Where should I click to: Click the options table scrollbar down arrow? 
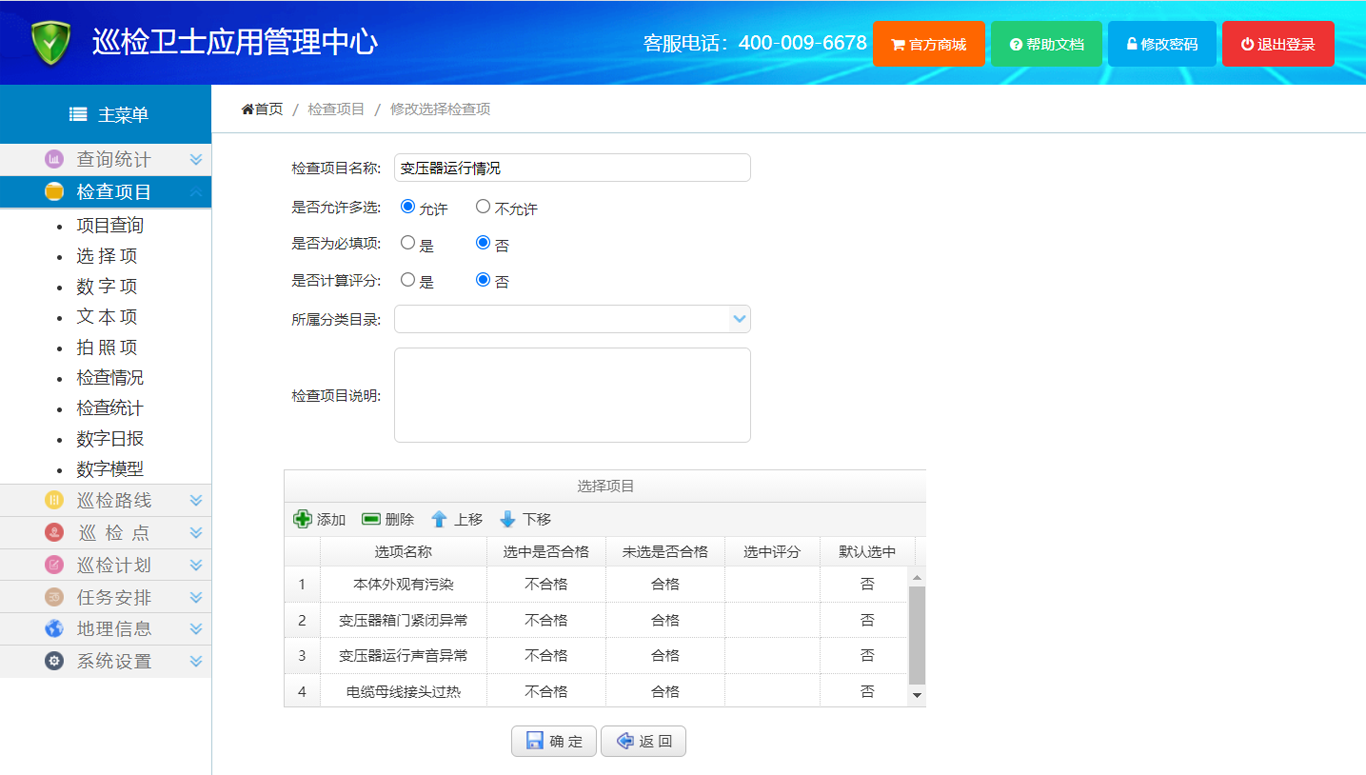click(x=917, y=695)
